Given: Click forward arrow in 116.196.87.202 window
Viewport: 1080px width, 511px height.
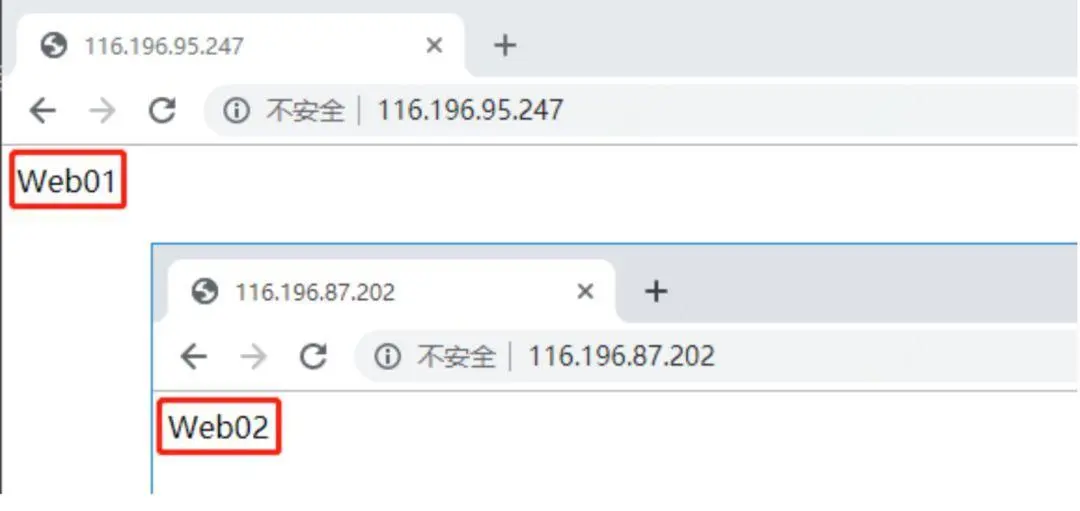Looking at the screenshot, I should click(x=253, y=357).
